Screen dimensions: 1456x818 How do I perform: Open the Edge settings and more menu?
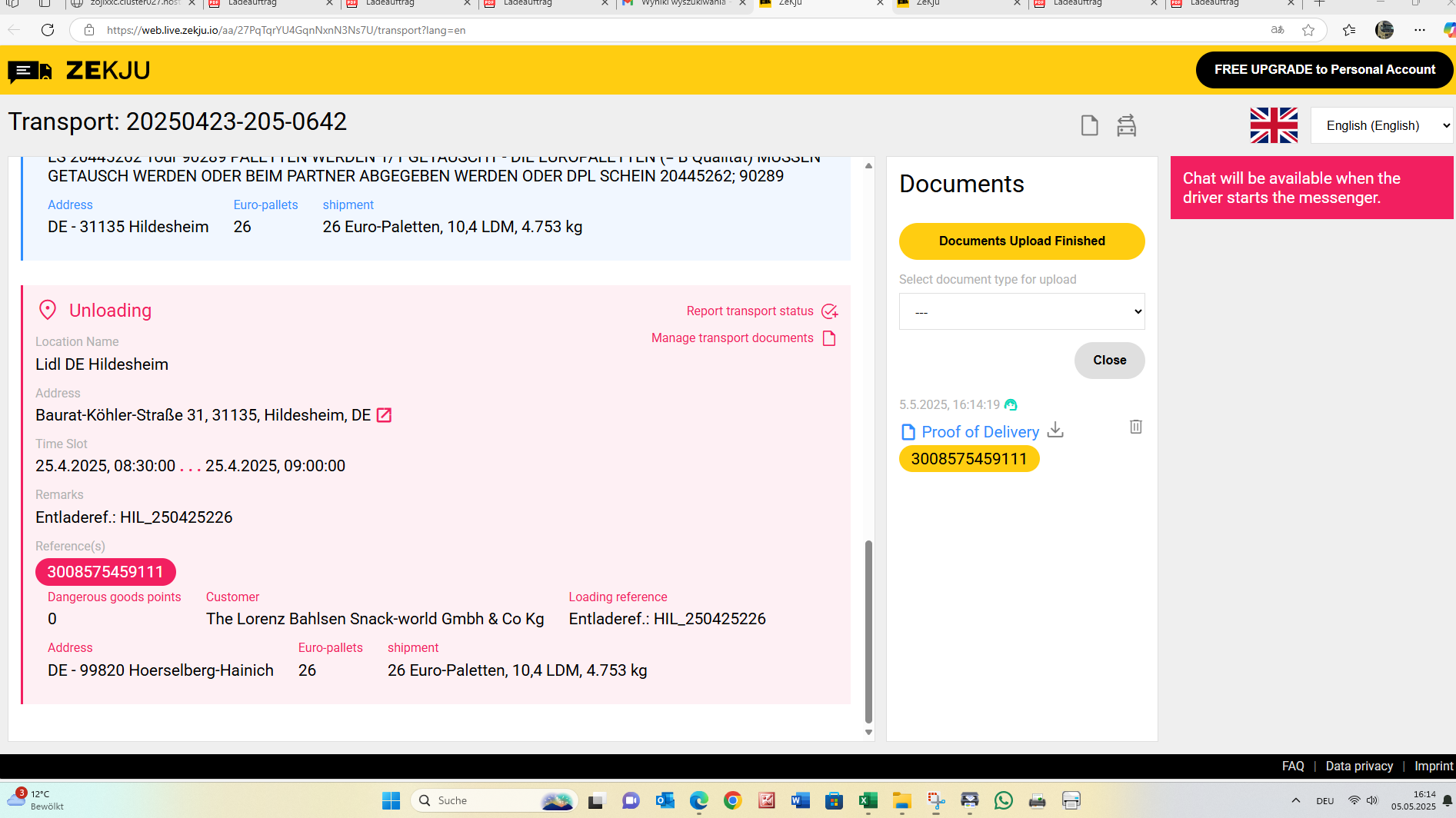(1420, 30)
